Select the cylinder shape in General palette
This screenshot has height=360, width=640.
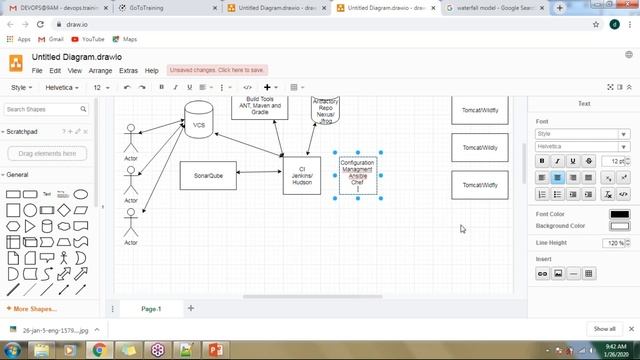(47, 226)
